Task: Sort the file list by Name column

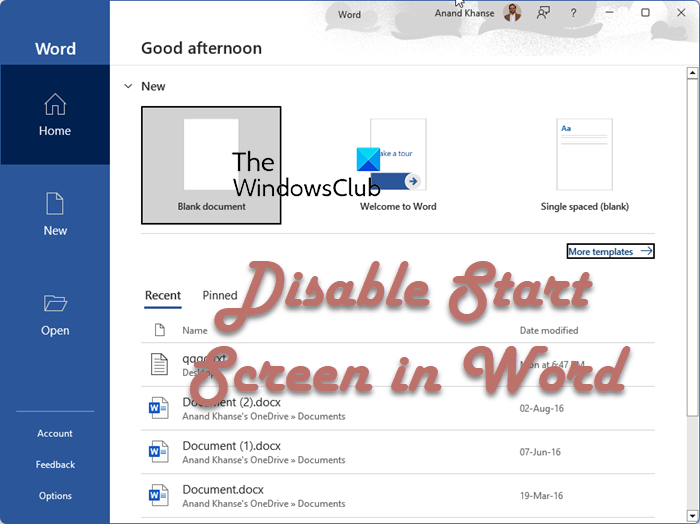Action: [x=195, y=331]
